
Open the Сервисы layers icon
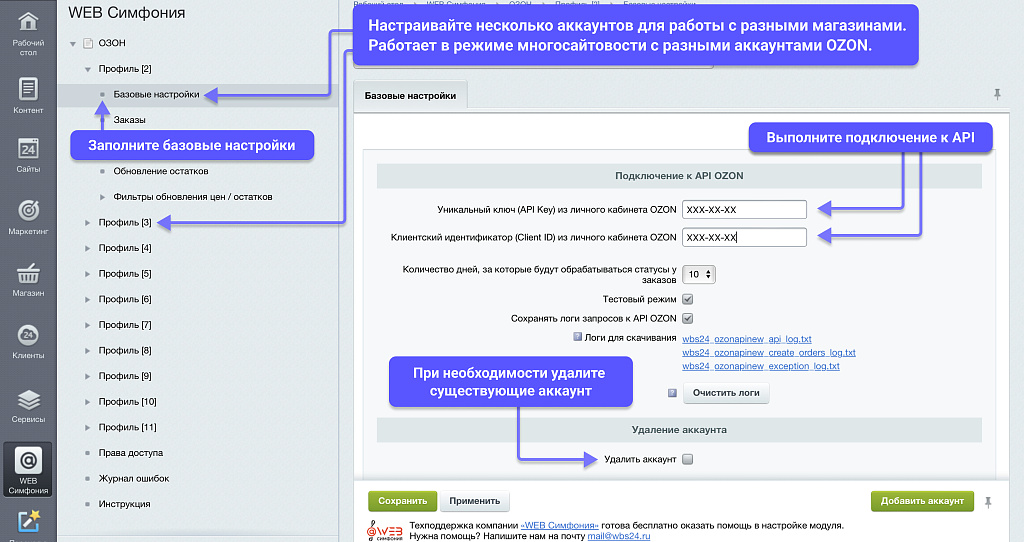28,405
